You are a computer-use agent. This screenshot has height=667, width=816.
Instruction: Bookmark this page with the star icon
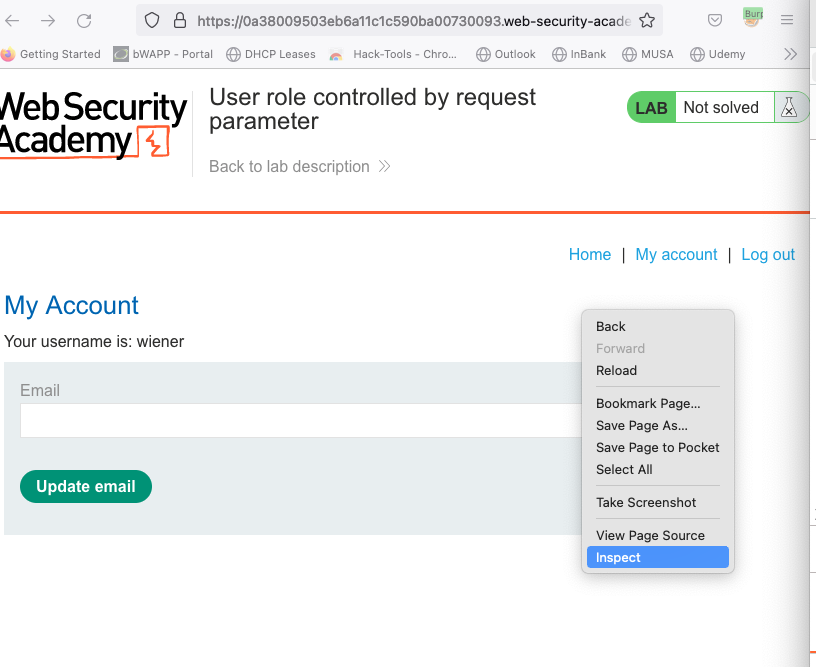tap(647, 21)
